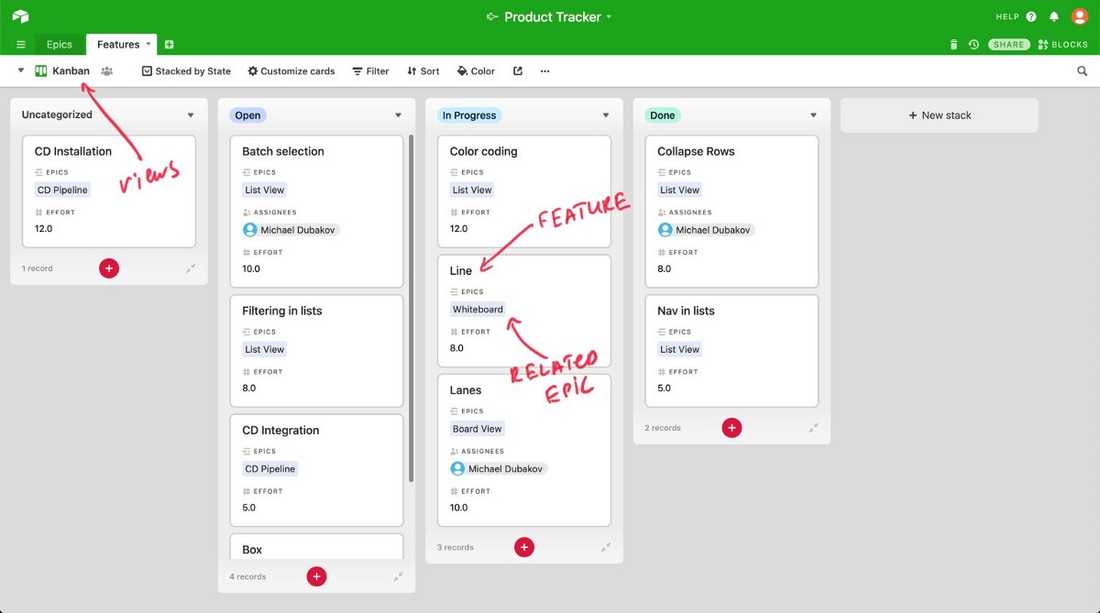Click the Airtable logo icon
1100x613 pixels.
click(x=20, y=16)
